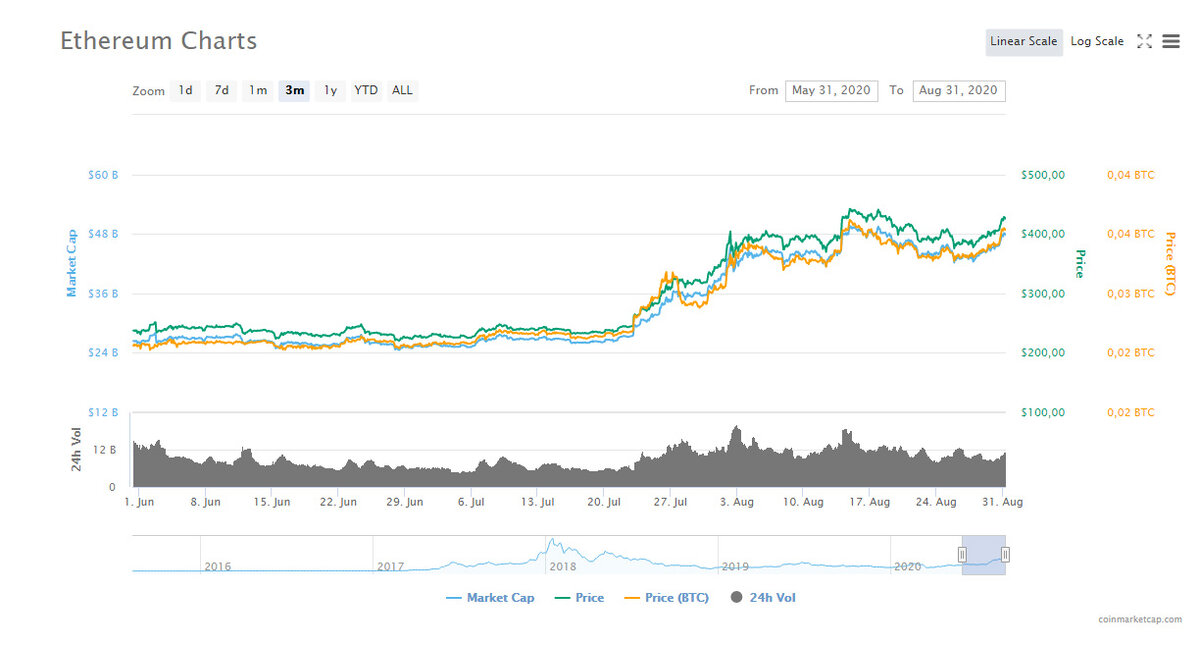The image size is (1200, 645).
Task: Jump to 2018 in the navigator timeline
Action: [x=563, y=567]
